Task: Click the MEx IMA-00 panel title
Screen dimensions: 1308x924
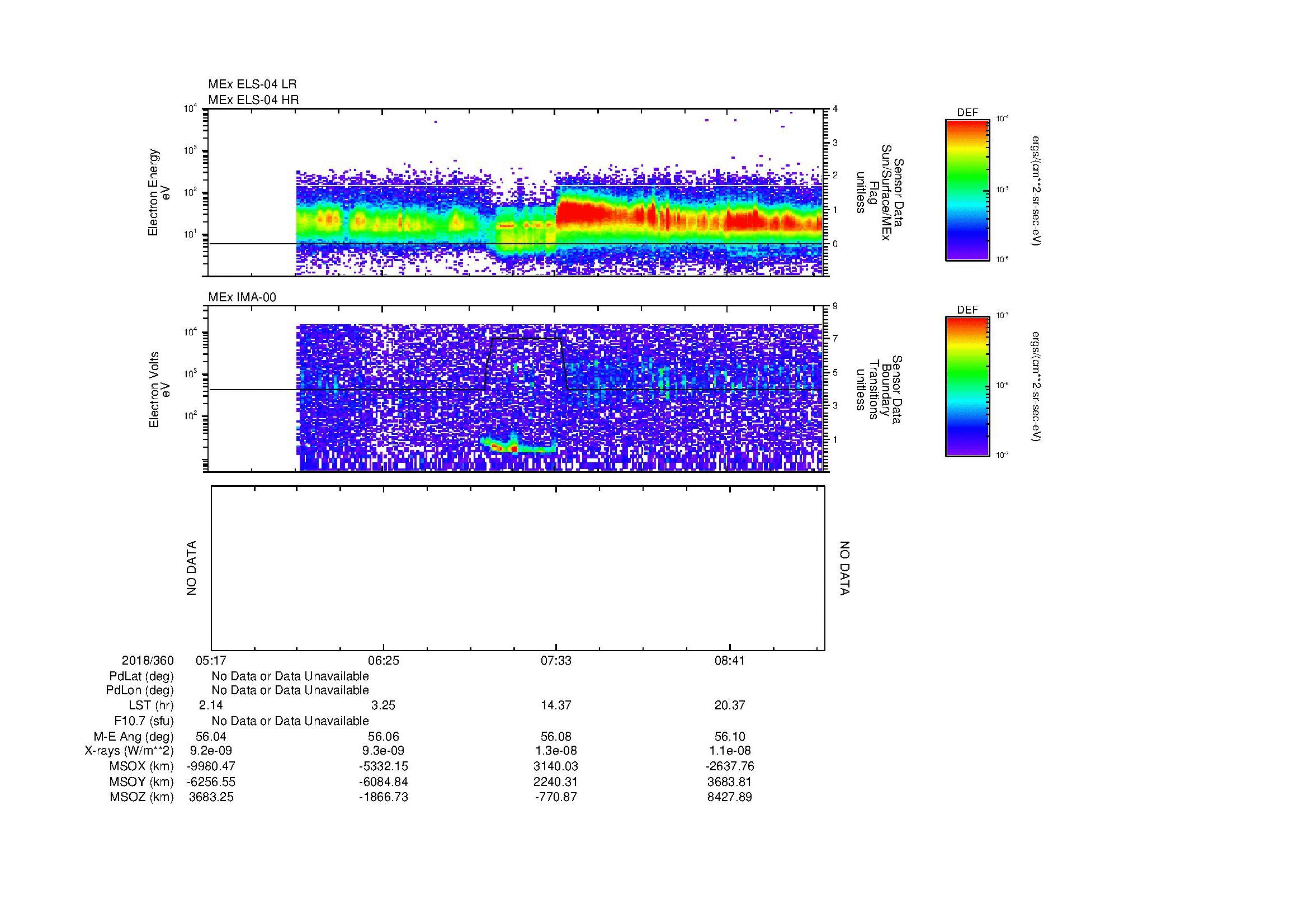Action: point(242,297)
